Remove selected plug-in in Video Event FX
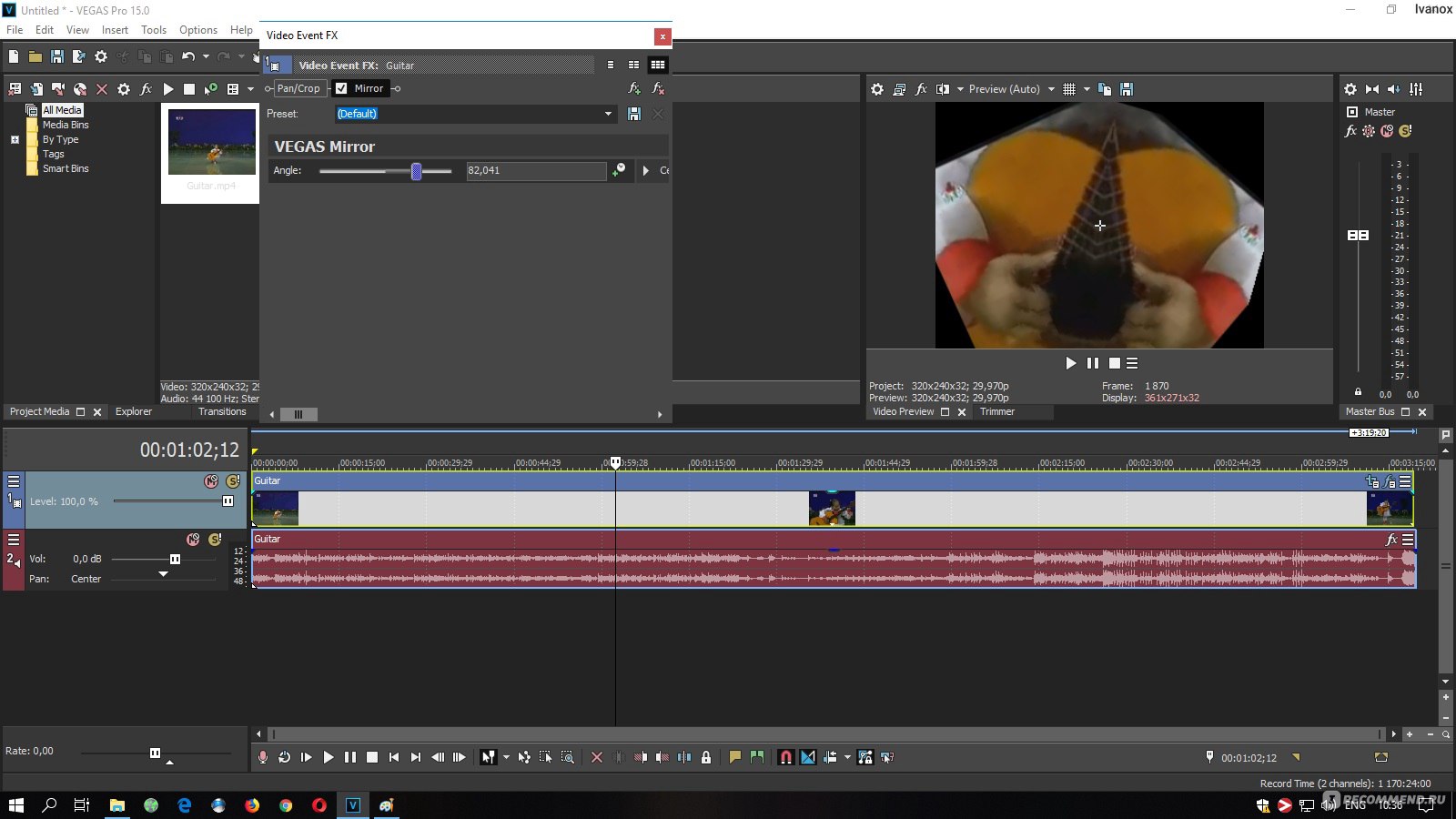 pyautogui.click(x=658, y=88)
